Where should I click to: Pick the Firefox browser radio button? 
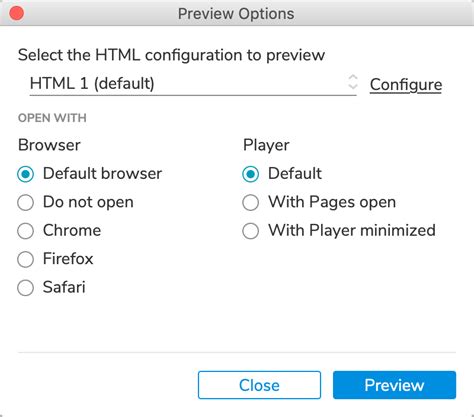(25, 259)
